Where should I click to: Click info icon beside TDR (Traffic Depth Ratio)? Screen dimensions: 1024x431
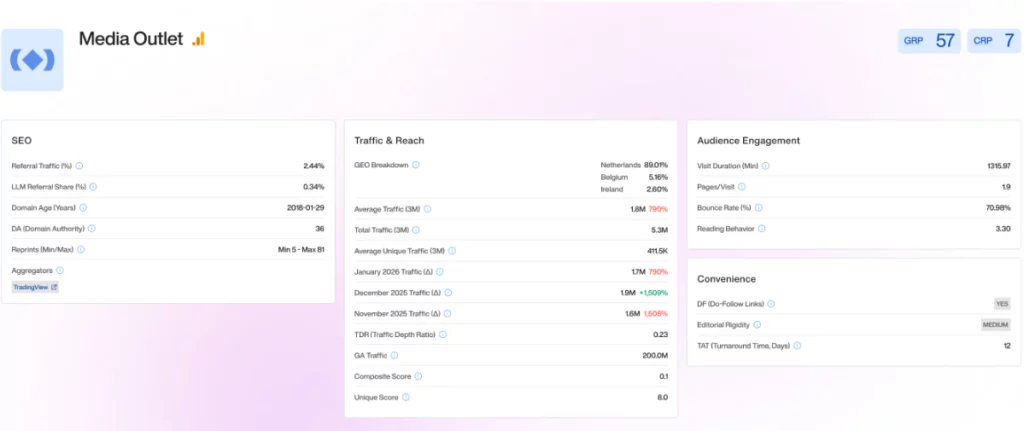pos(443,335)
